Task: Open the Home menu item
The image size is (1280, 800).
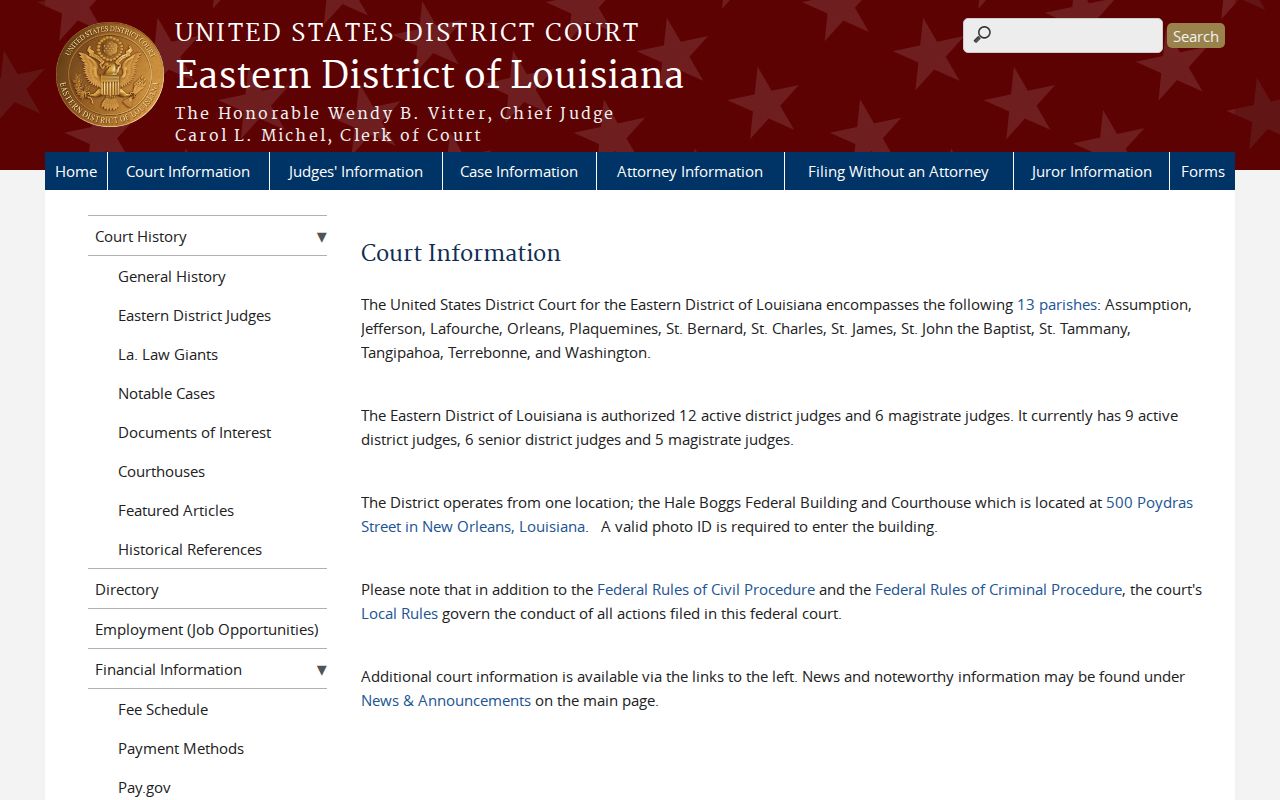Action: pos(76,171)
